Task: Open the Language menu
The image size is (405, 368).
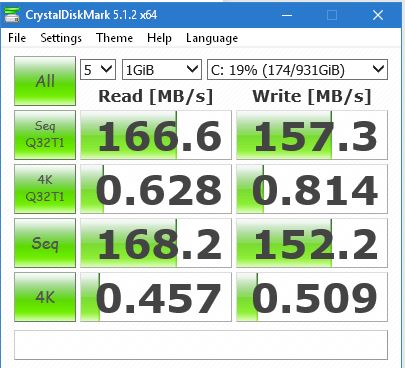Action: (x=212, y=38)
